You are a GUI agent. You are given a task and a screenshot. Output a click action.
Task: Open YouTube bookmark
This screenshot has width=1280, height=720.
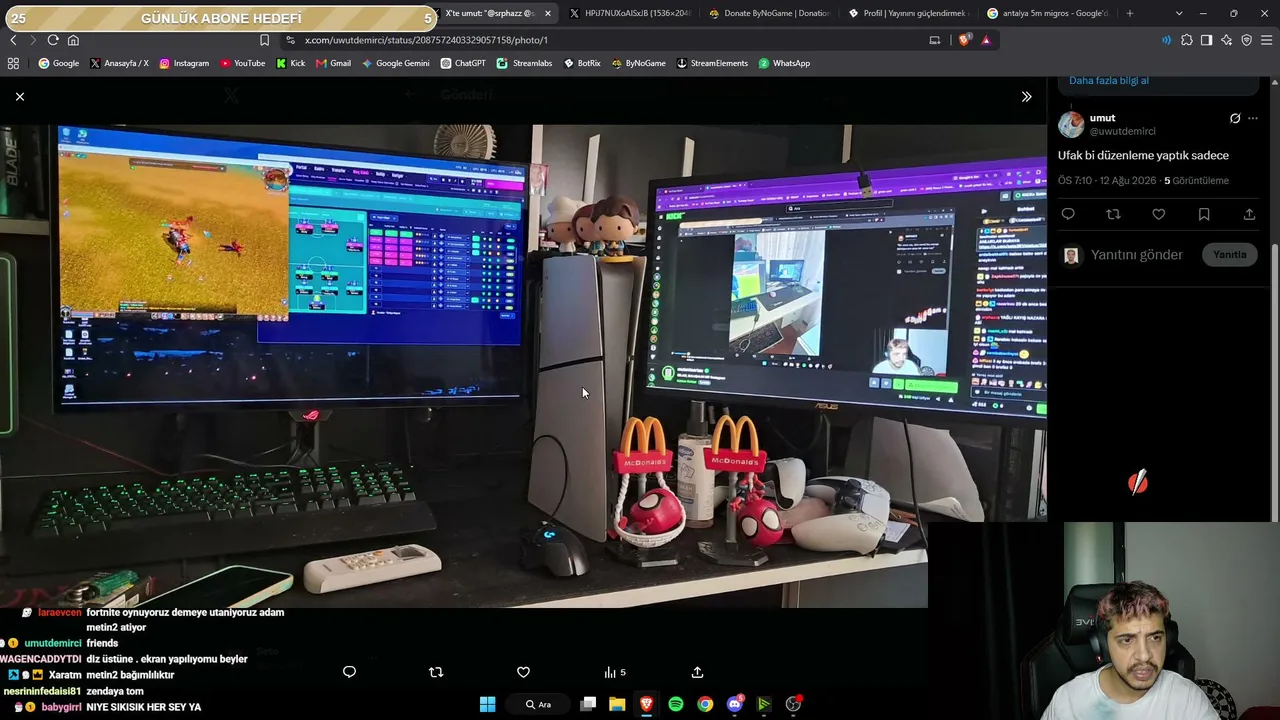(243, 63)
